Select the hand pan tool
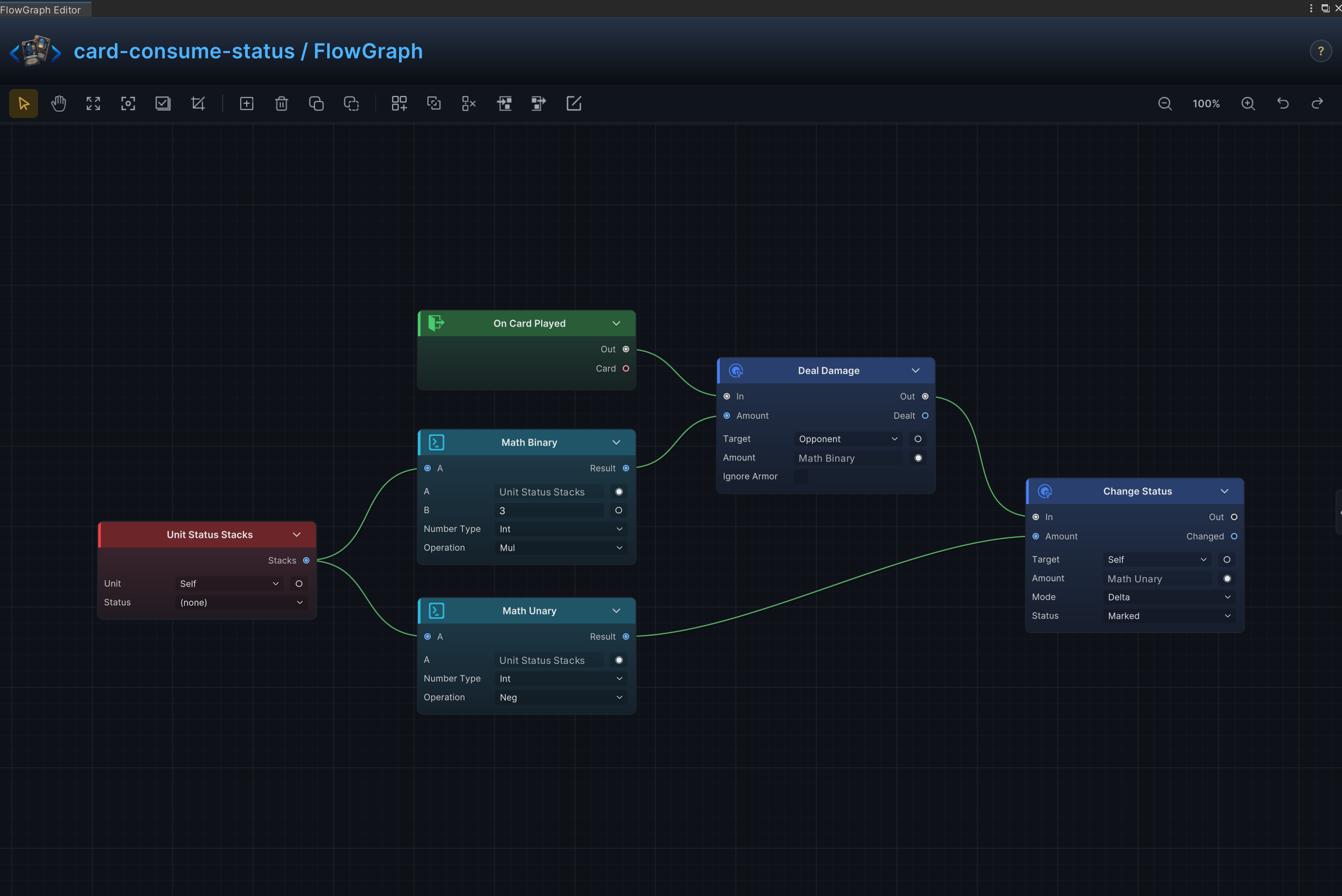The height and width of the screenshot is (896, 1342). pyautogui.click(x=58, y=103)
